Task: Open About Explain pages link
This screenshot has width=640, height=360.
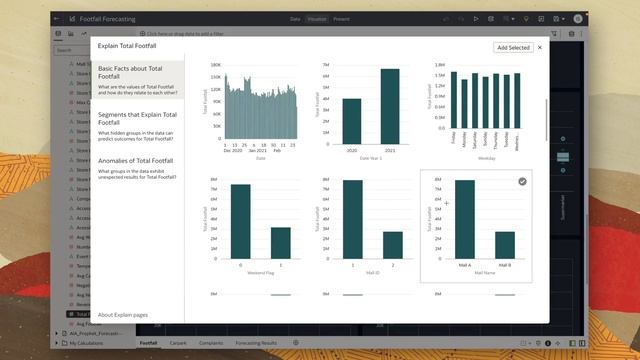Action: [123, 315]
